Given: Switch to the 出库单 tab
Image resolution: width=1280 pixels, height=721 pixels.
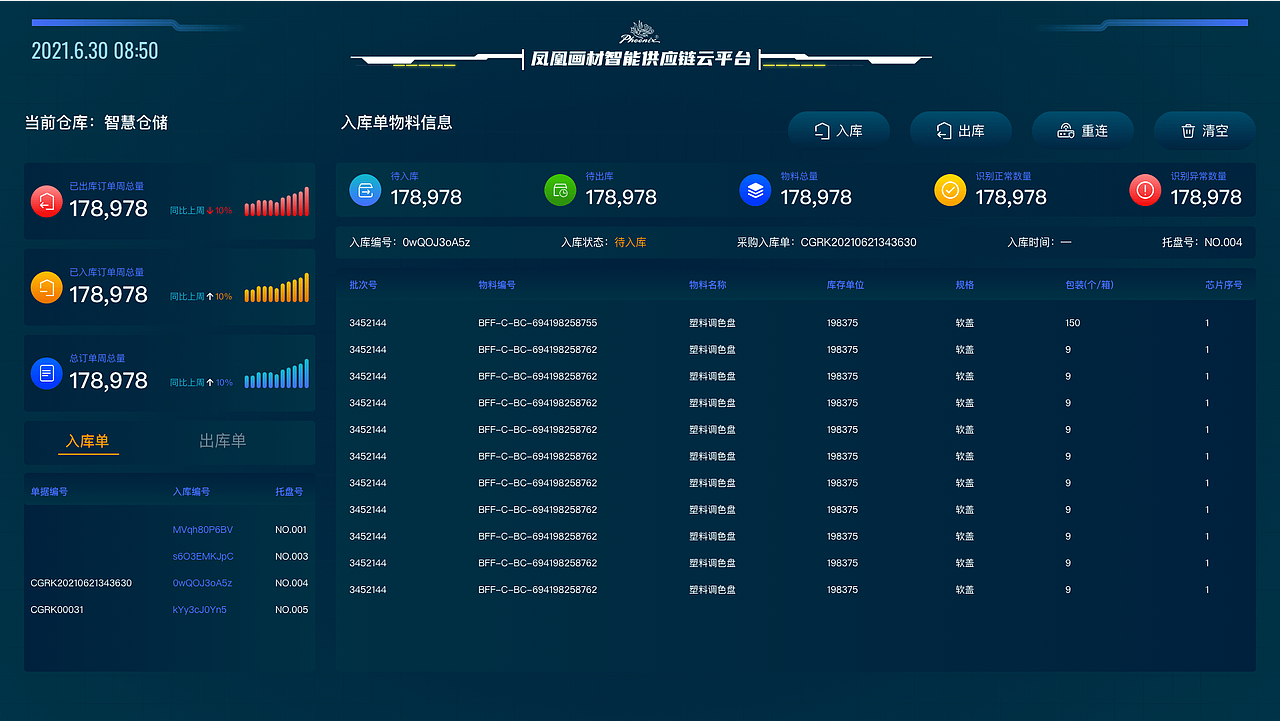Looking at the screenshot, I should click(223, 441).
